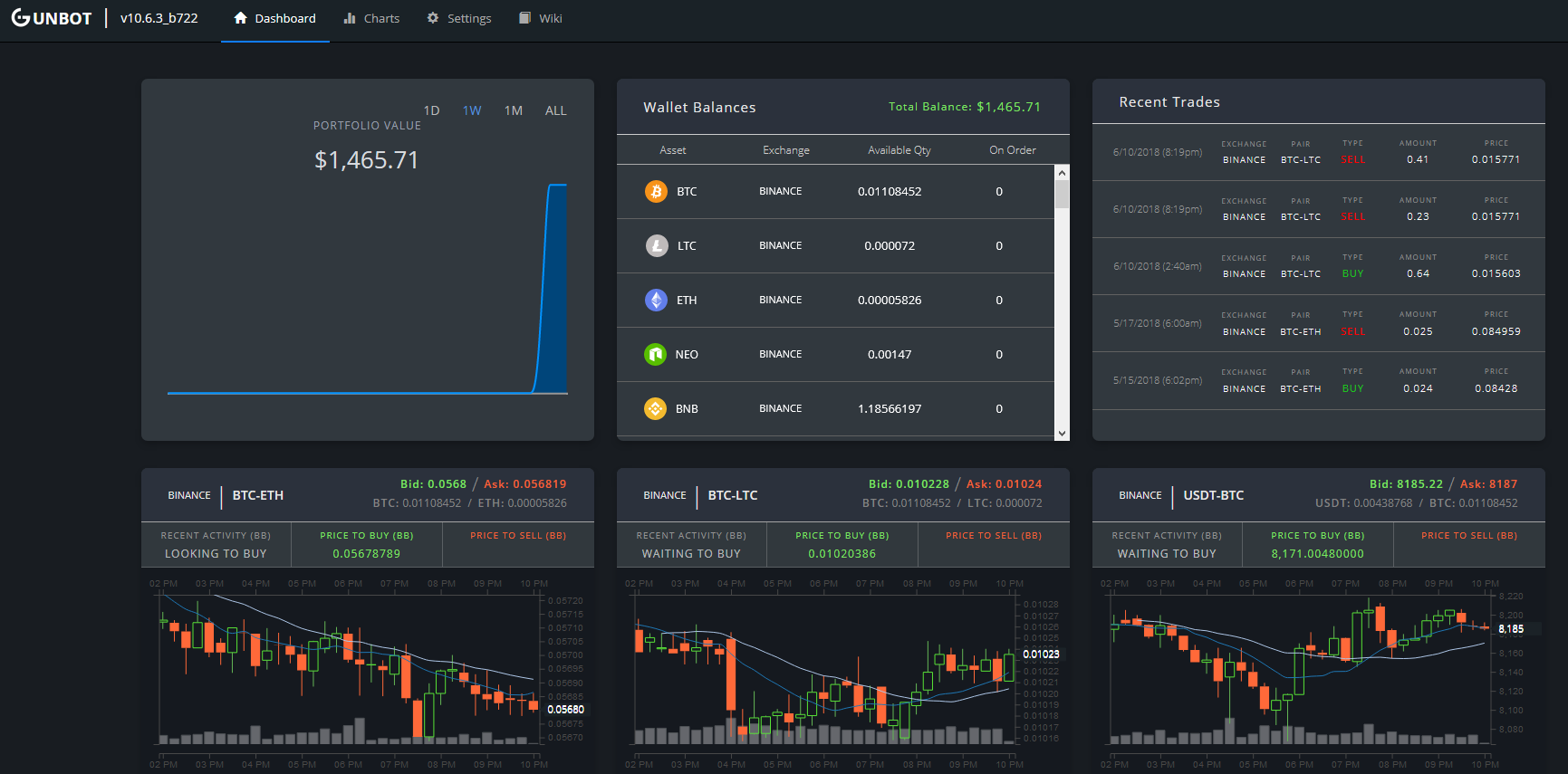Click the LTC coin icon
Viewport: 1568px width, 774px height.
656,245
